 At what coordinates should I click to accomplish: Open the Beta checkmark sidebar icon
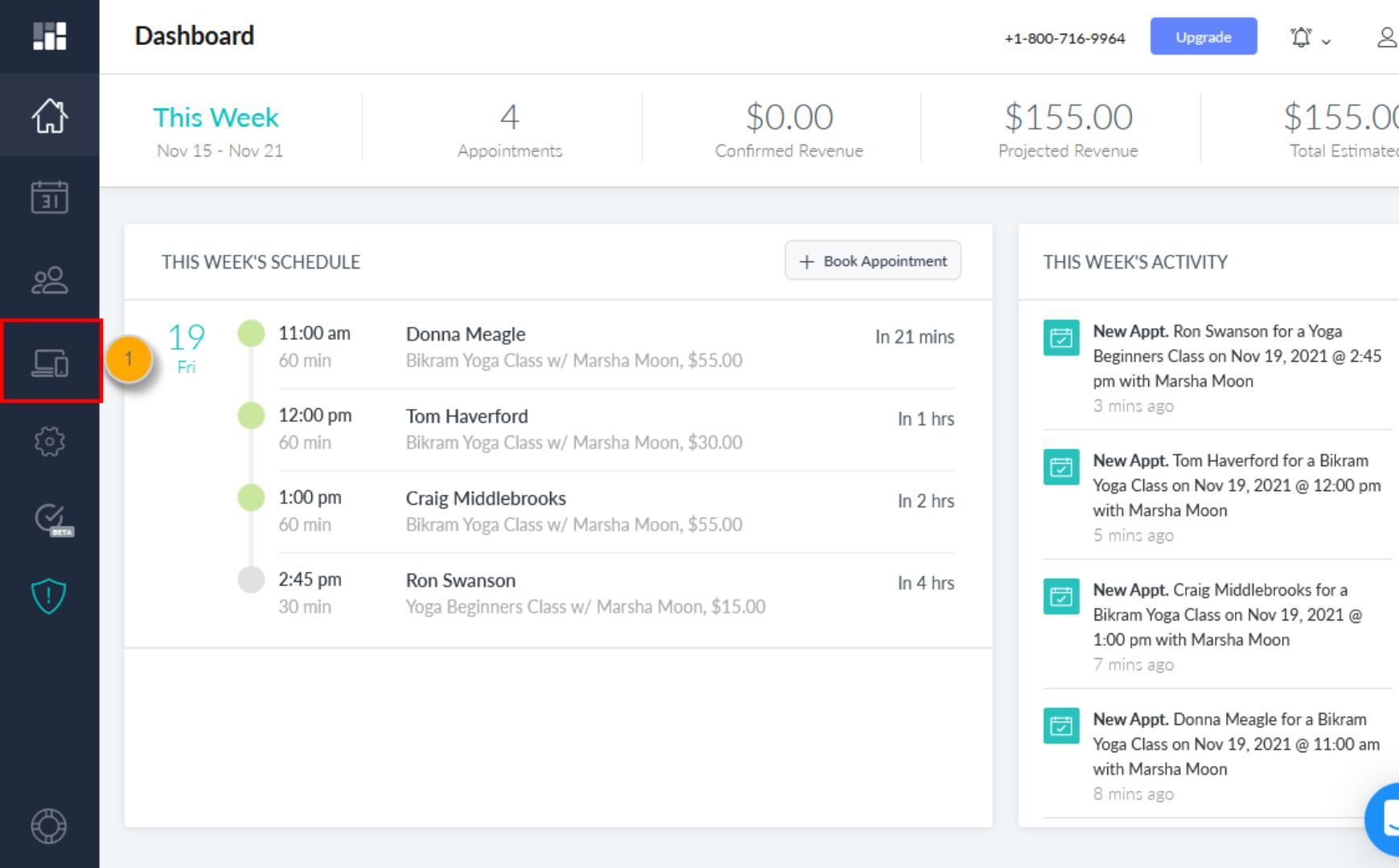[51, 518]
